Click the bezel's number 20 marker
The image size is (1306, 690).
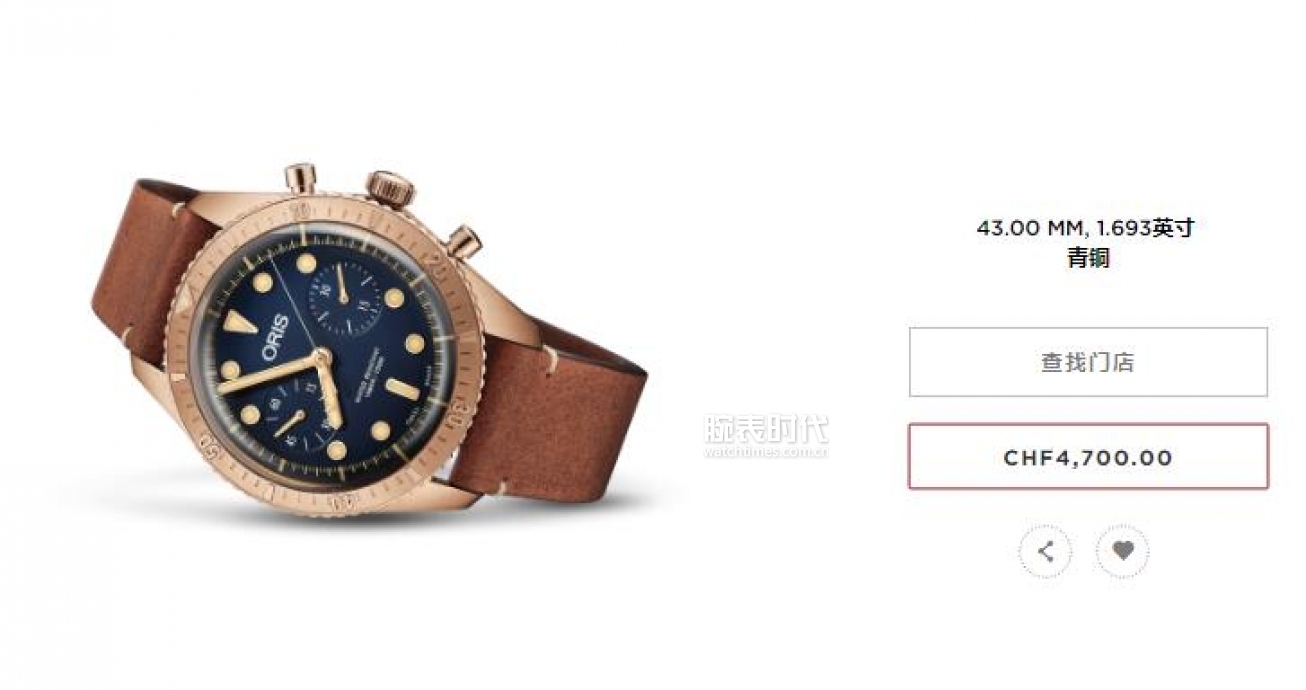pos(434,258)
